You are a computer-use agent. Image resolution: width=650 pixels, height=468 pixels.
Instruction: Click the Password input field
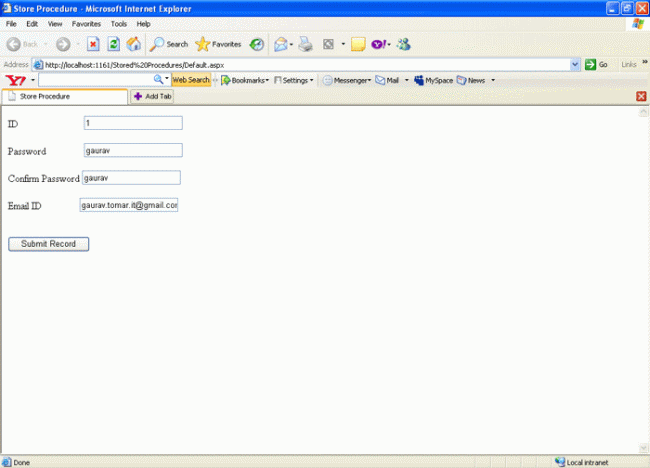tap(133, 150)
